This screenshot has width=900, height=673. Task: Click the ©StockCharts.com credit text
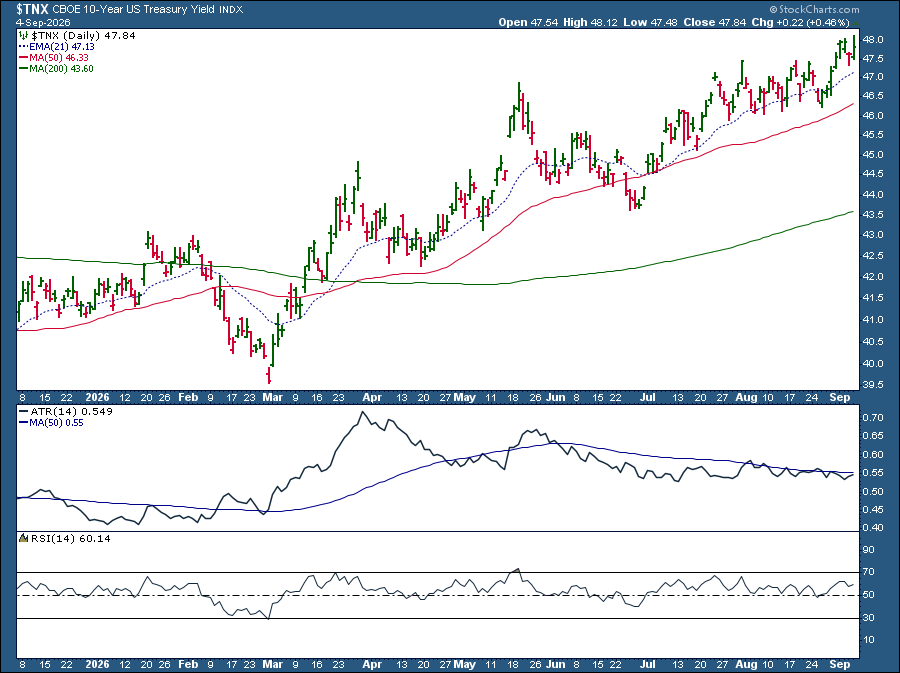814,9
